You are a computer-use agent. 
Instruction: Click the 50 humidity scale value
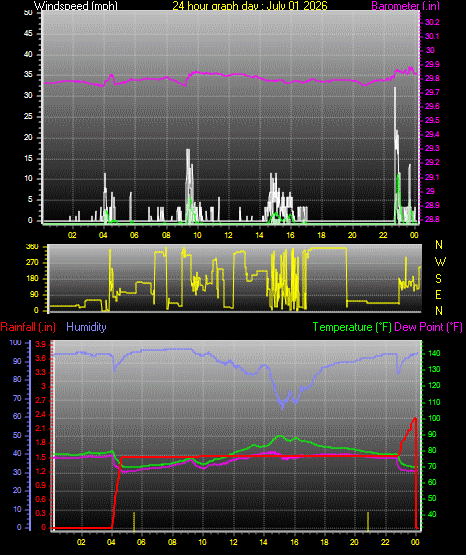[17, 435]
